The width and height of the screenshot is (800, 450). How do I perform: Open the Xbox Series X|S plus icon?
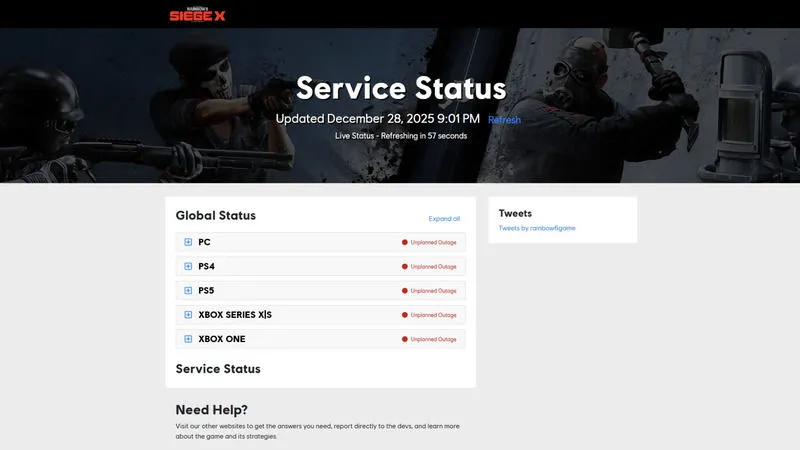tap(188, 315)
